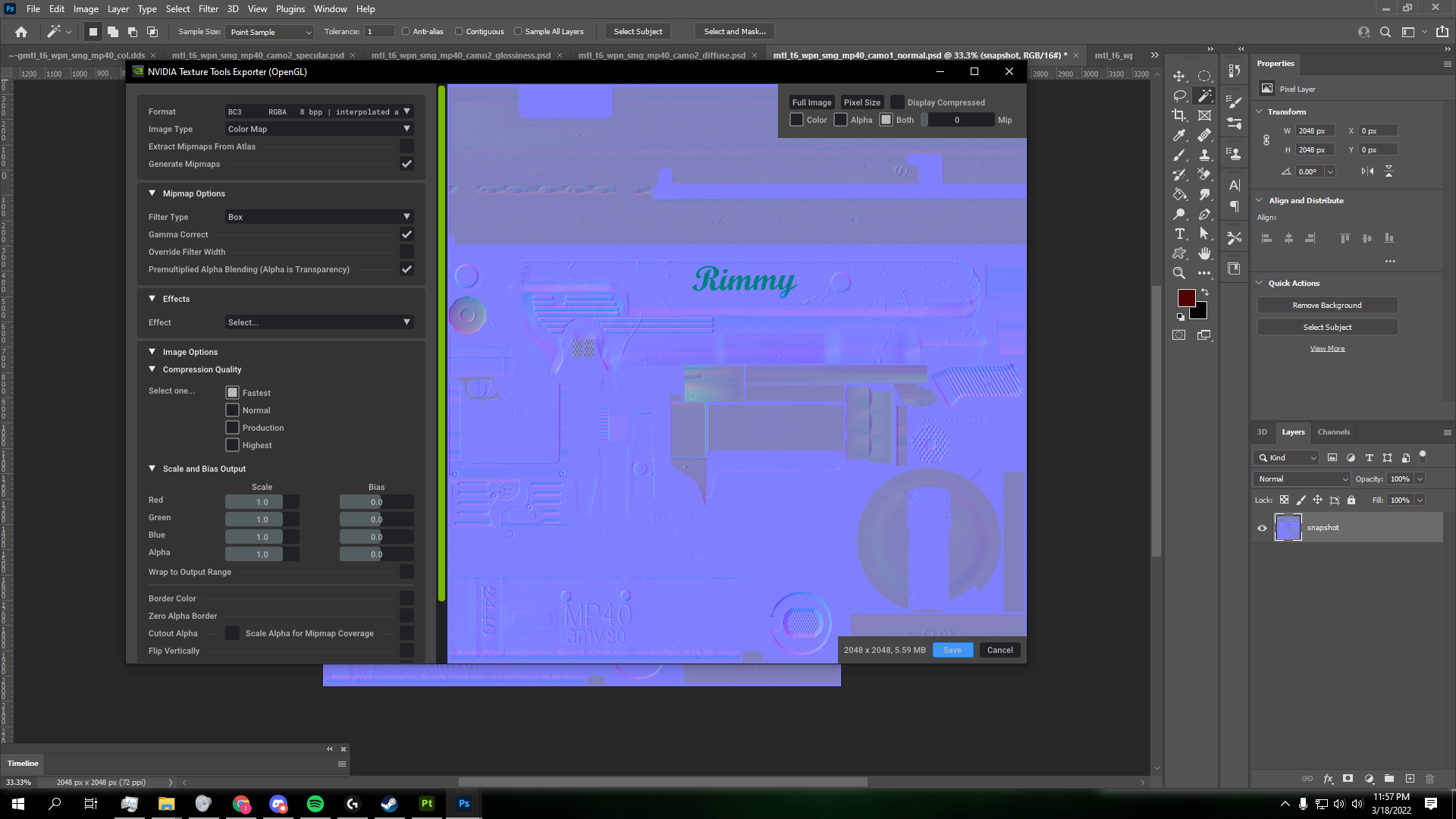This screenshot has height=819, width=1456.
Task: Open the Filter Type Box dropdown
Action: click(x=319, y=217)
